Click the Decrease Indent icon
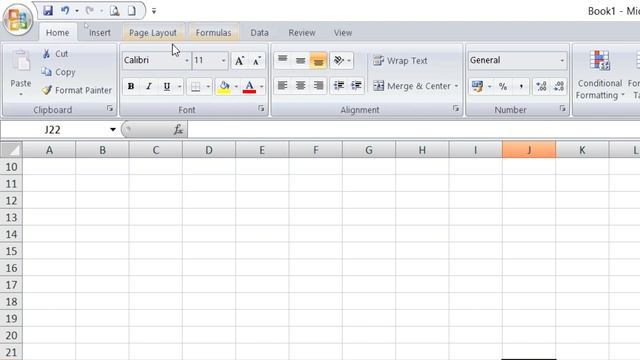This screenshot has height=360, width=640. click(339, 86)
